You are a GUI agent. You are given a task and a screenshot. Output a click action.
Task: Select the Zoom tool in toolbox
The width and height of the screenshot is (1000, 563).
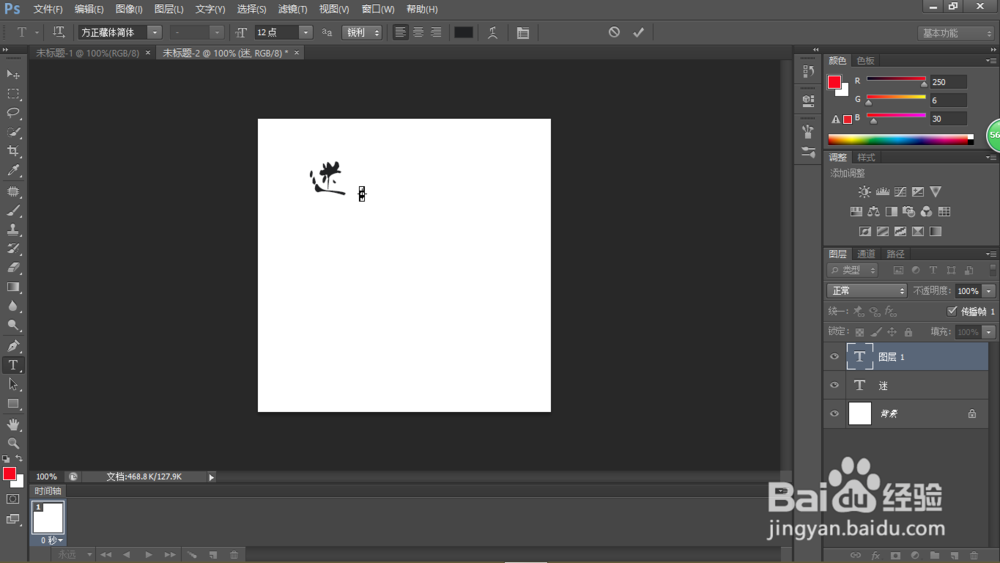[13, 443]
